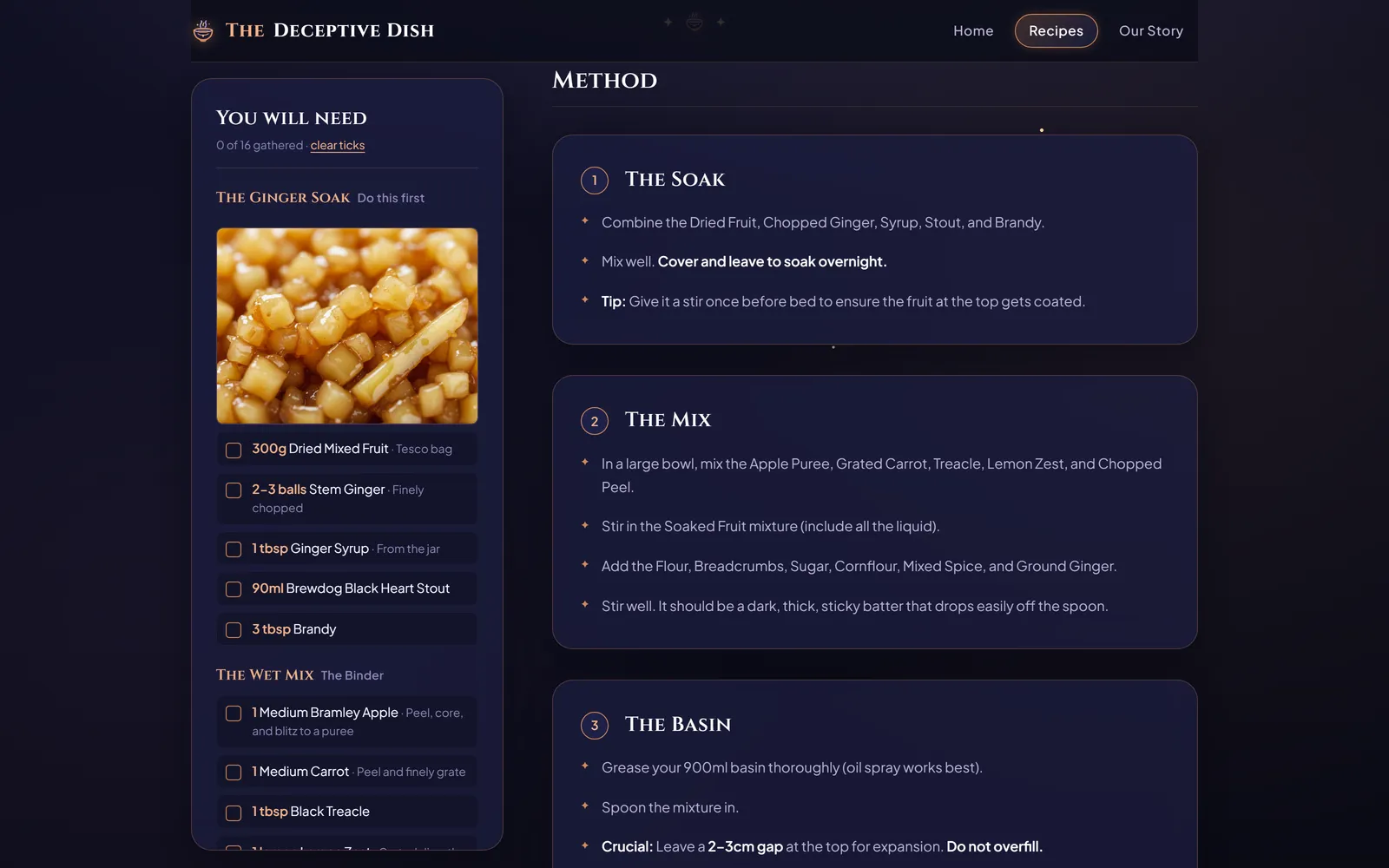Tick the Medium Bramley Apple checkbox
The height and width of the screenshot is (868, 1389).
click(234, 713)
